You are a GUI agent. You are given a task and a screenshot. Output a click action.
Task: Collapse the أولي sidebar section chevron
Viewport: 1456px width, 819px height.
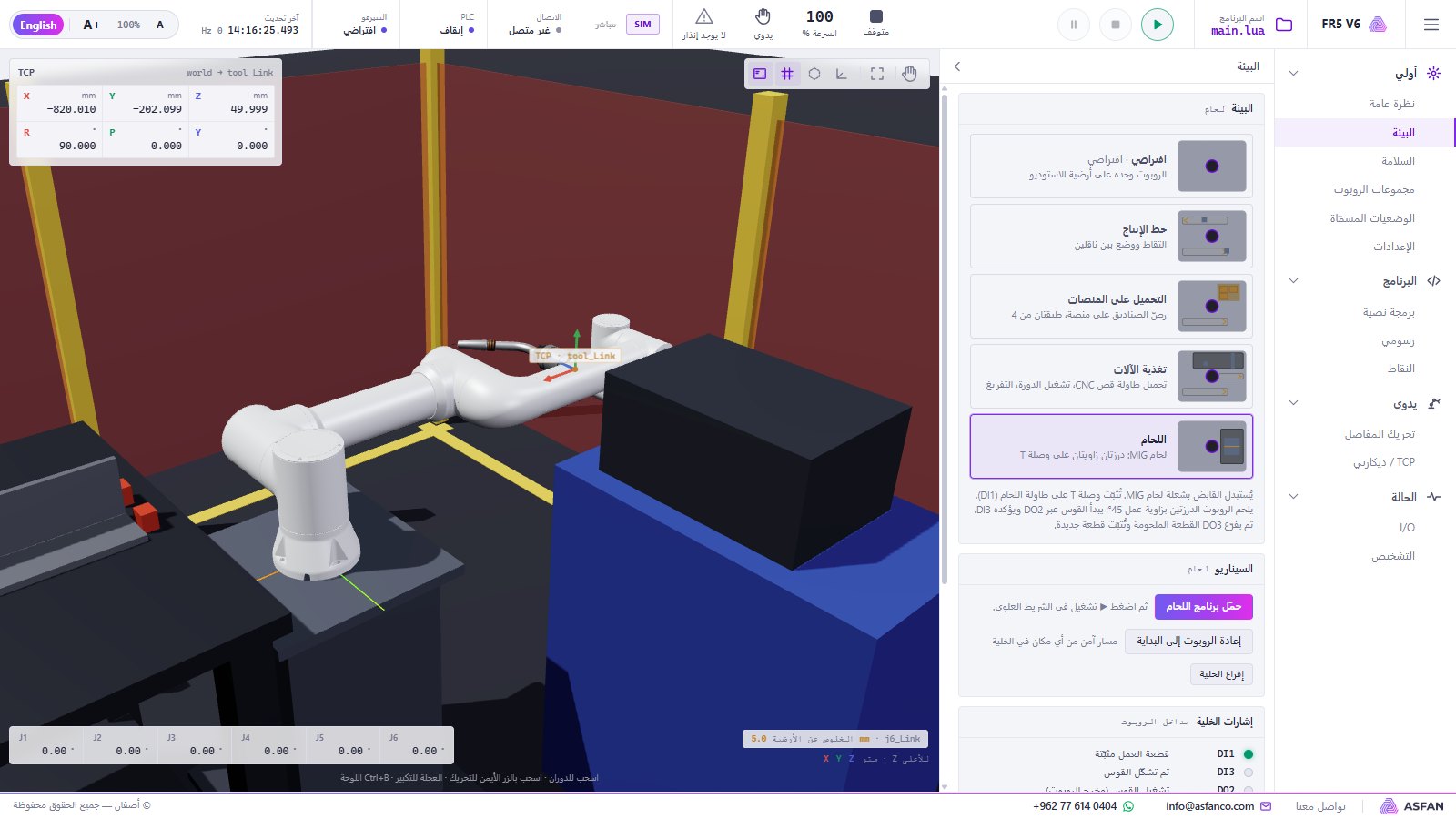(x=1293, y=73)
